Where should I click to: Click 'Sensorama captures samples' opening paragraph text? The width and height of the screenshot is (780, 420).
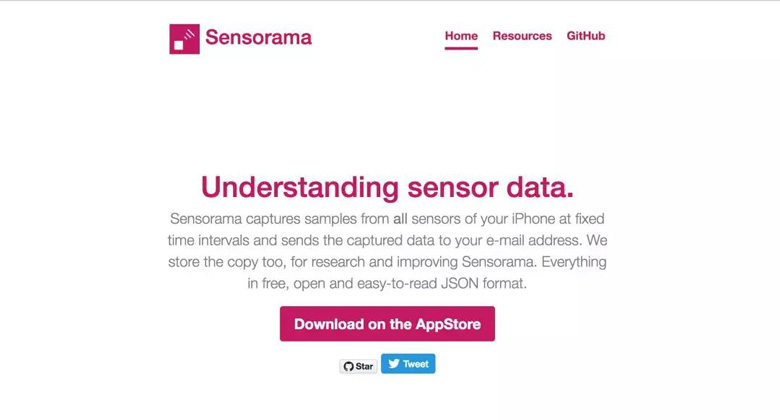click(264, 219)
